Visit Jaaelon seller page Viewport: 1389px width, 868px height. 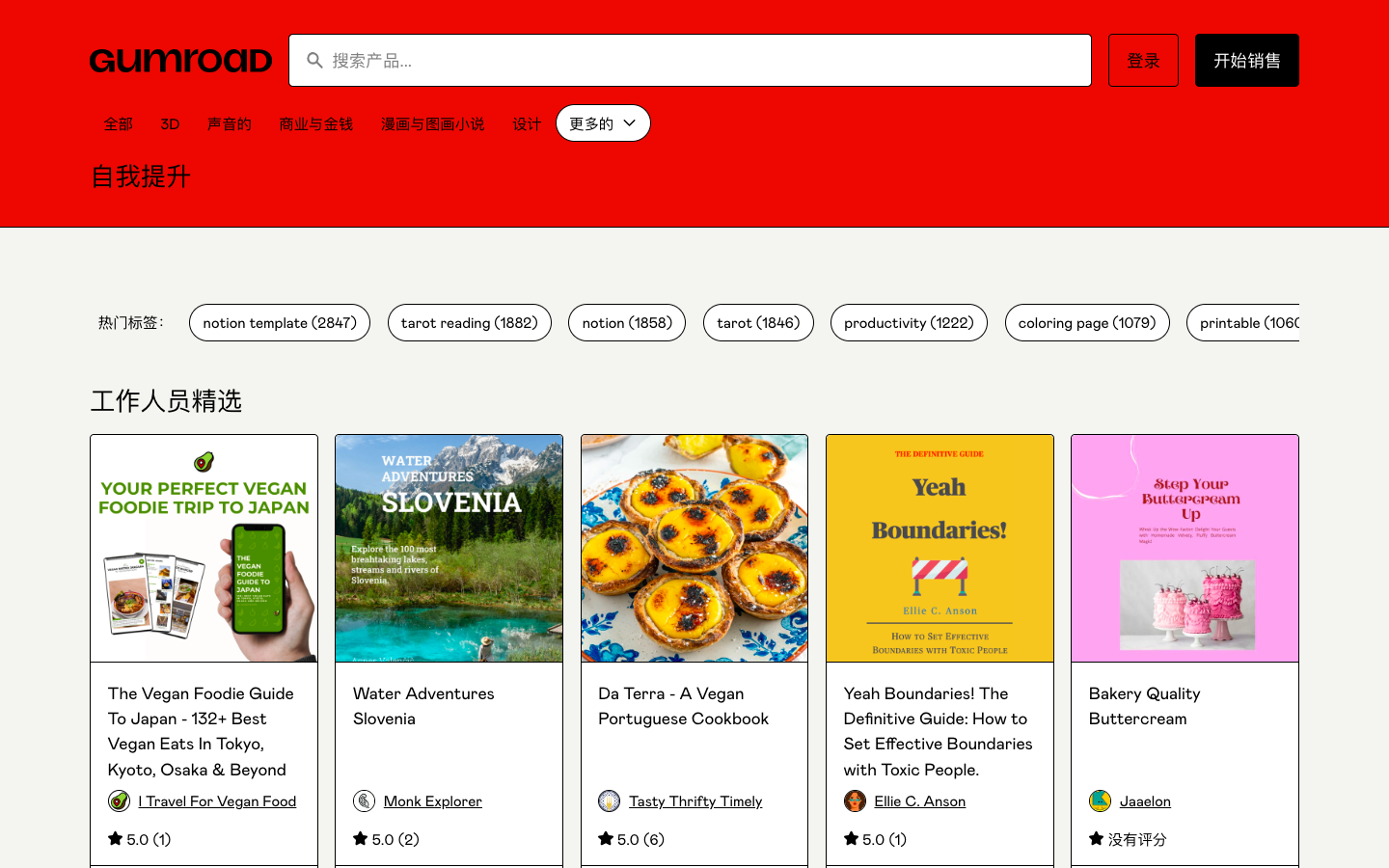[1145, 800]
